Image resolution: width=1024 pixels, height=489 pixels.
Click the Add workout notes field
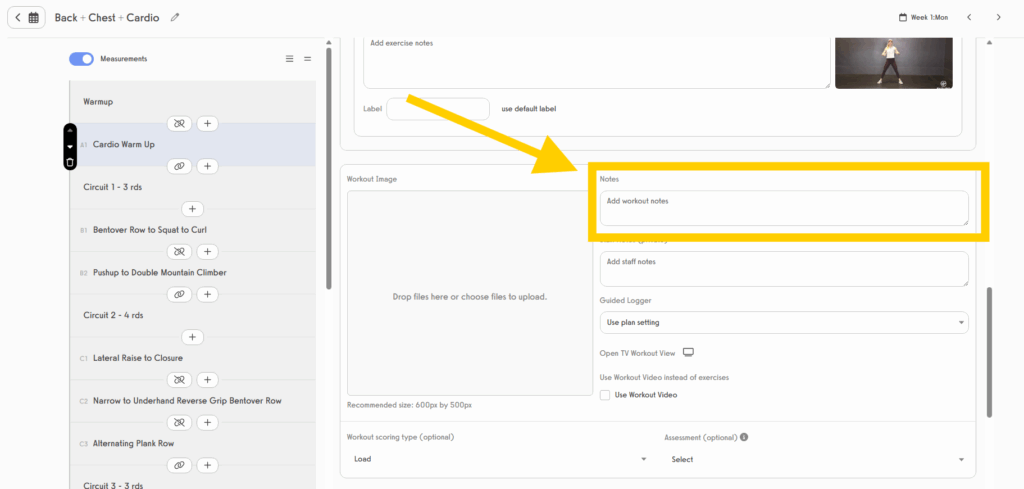click(x=783, y=208)
